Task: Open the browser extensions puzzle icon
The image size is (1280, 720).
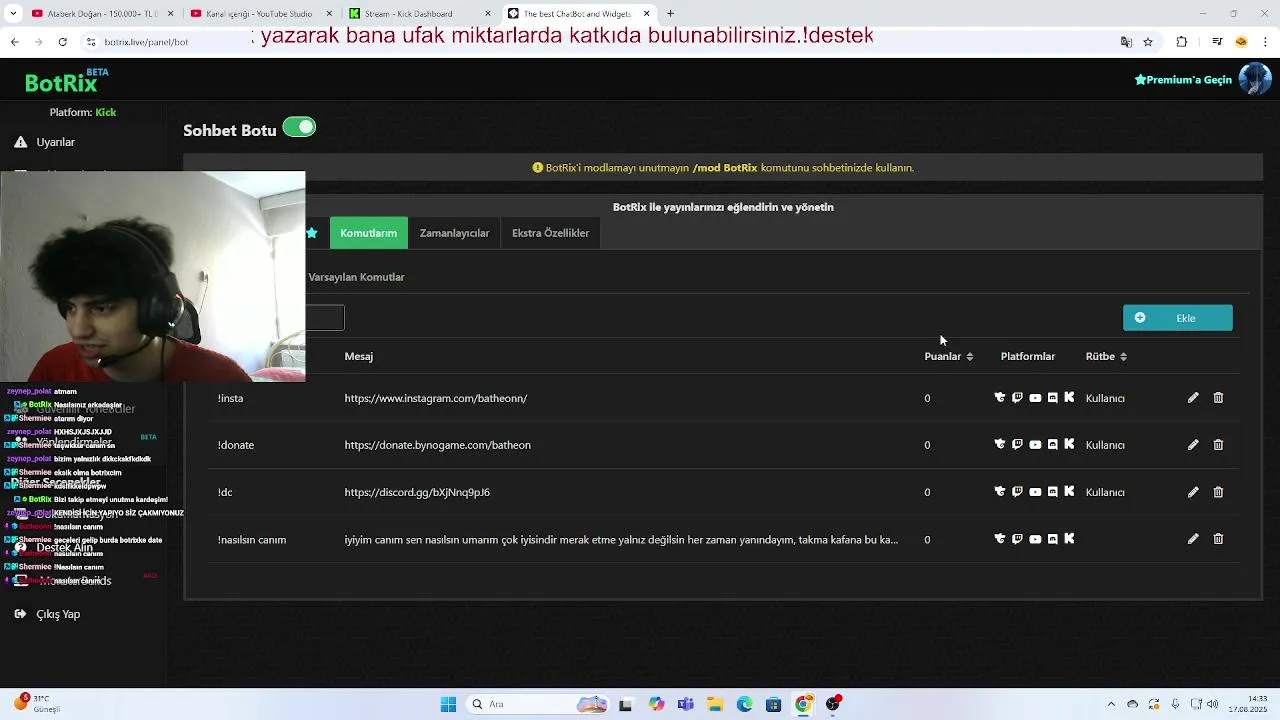Action: click(x=1182, y=42)
